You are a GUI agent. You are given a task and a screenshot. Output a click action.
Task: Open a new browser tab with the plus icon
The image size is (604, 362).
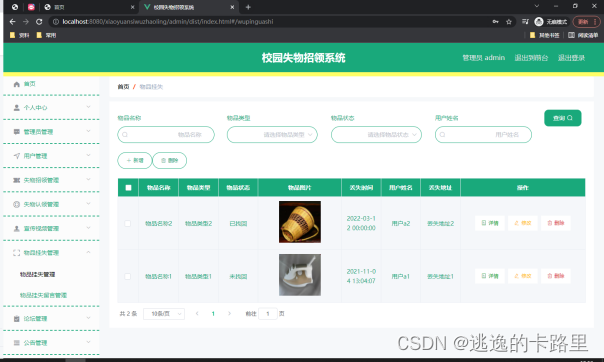click(x=248, y=7)
